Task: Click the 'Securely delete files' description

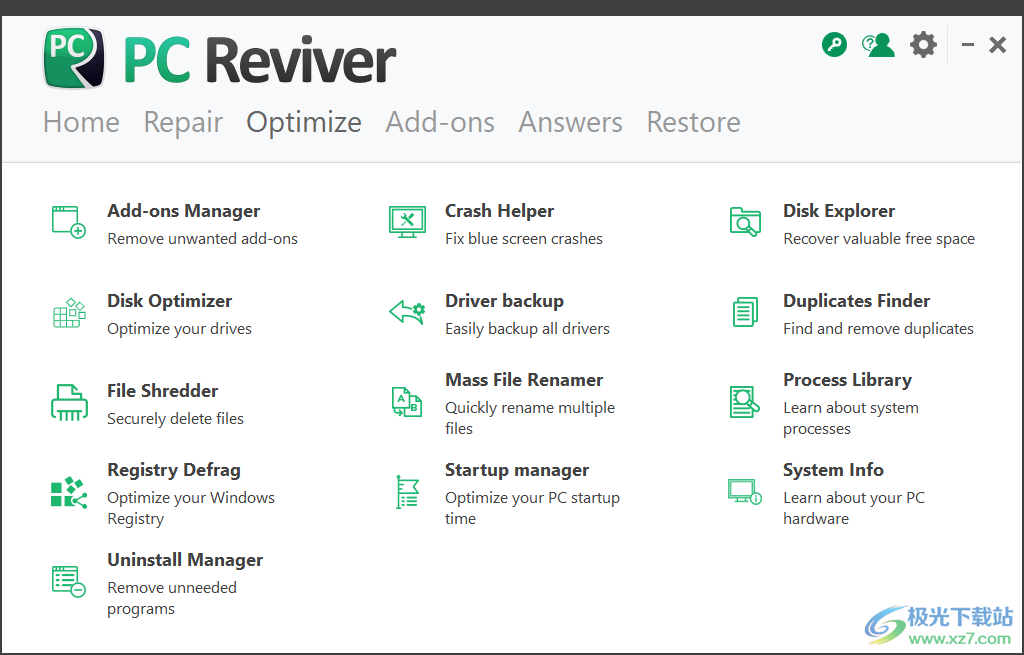Action: (x=175, y=419)
